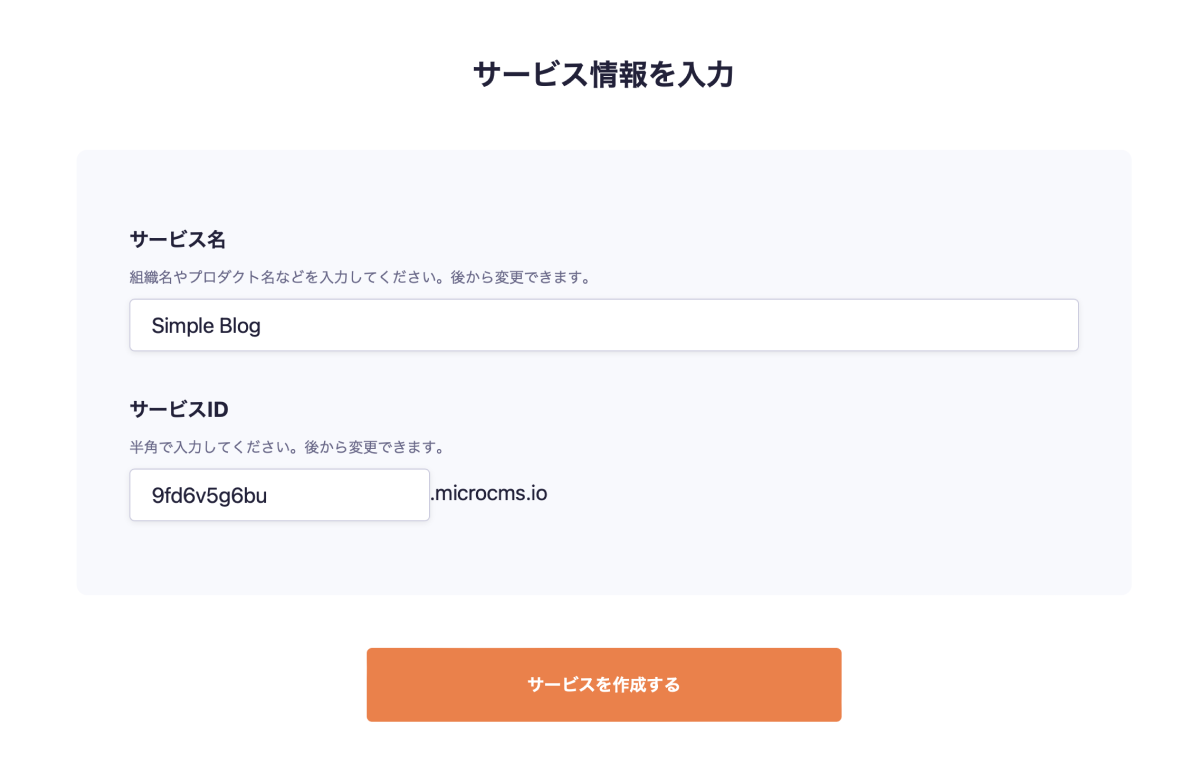Screen dimensions: 1200x764
Task: Click 後から変更できます in the service ID hint
Action: [375, 446]
